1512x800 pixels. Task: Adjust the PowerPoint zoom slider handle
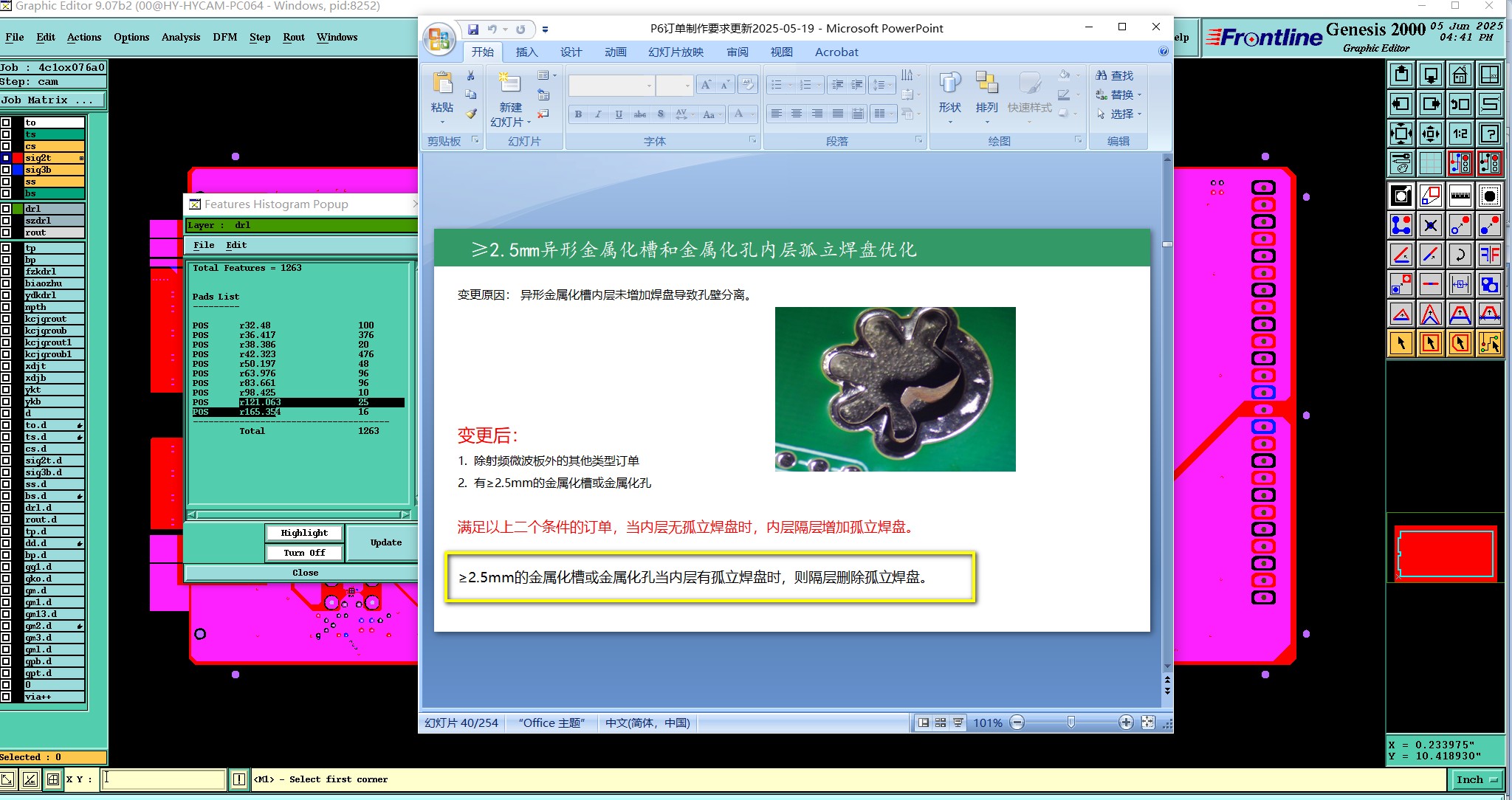(1071, 723)
